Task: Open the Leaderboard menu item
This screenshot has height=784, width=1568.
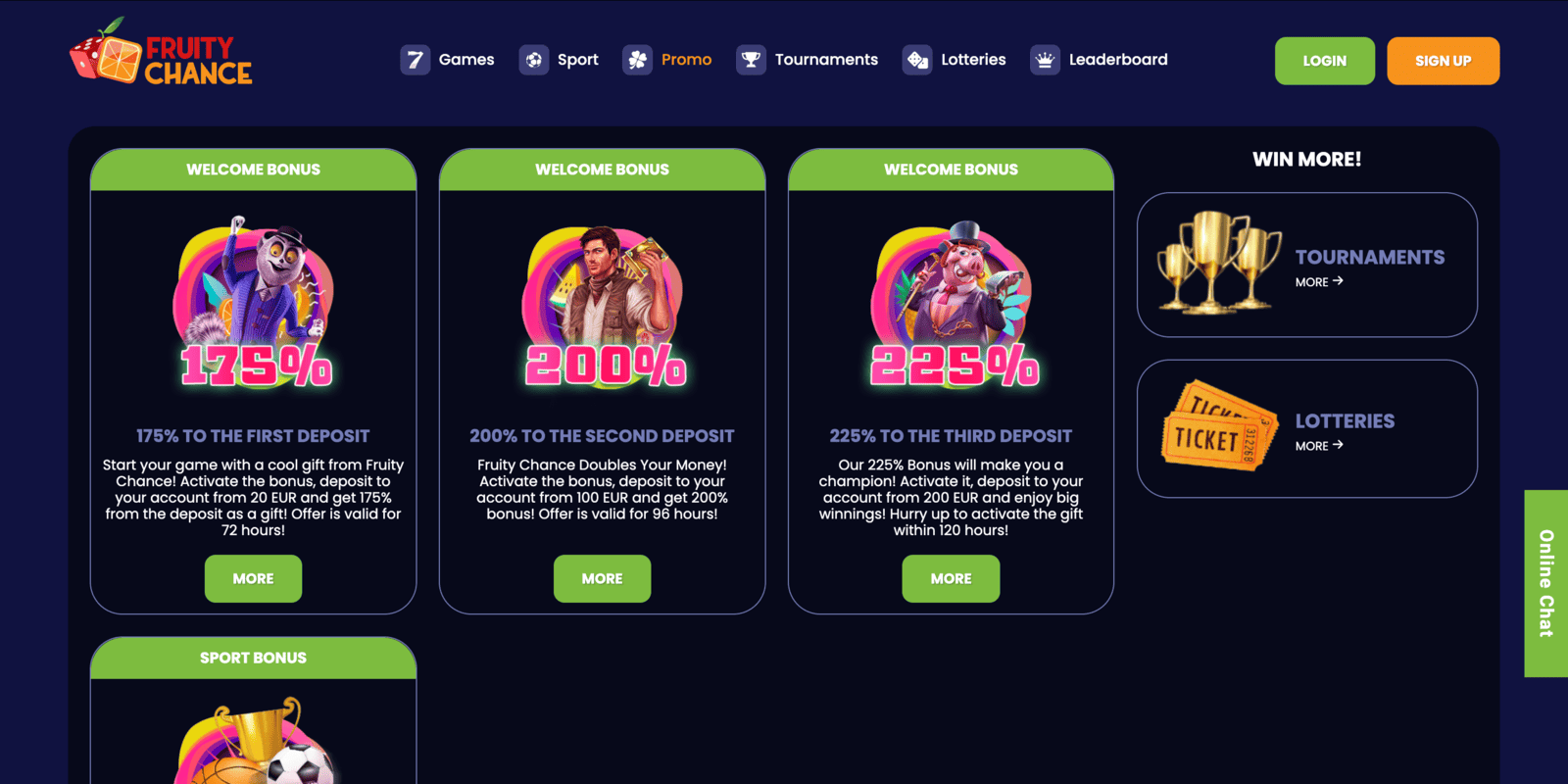Action: pos(1118,60)
